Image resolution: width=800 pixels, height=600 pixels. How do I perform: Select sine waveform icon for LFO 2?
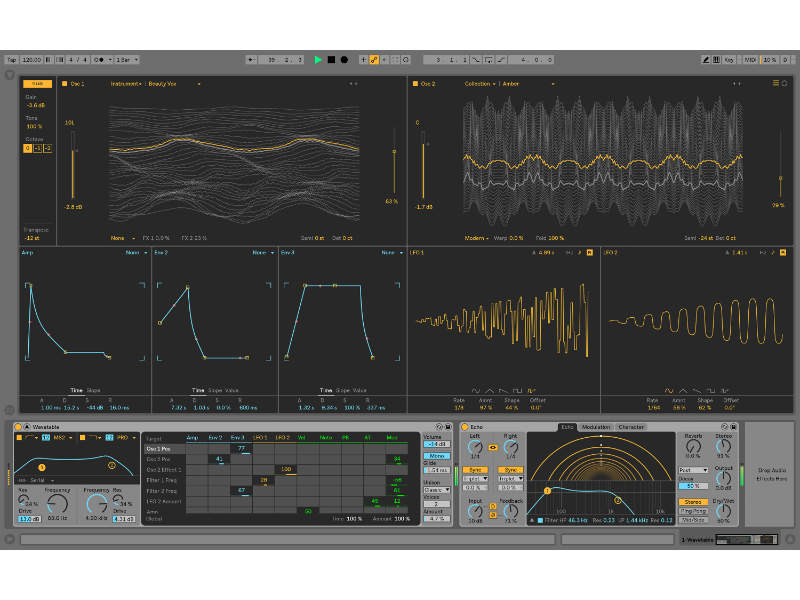[669, 391]
